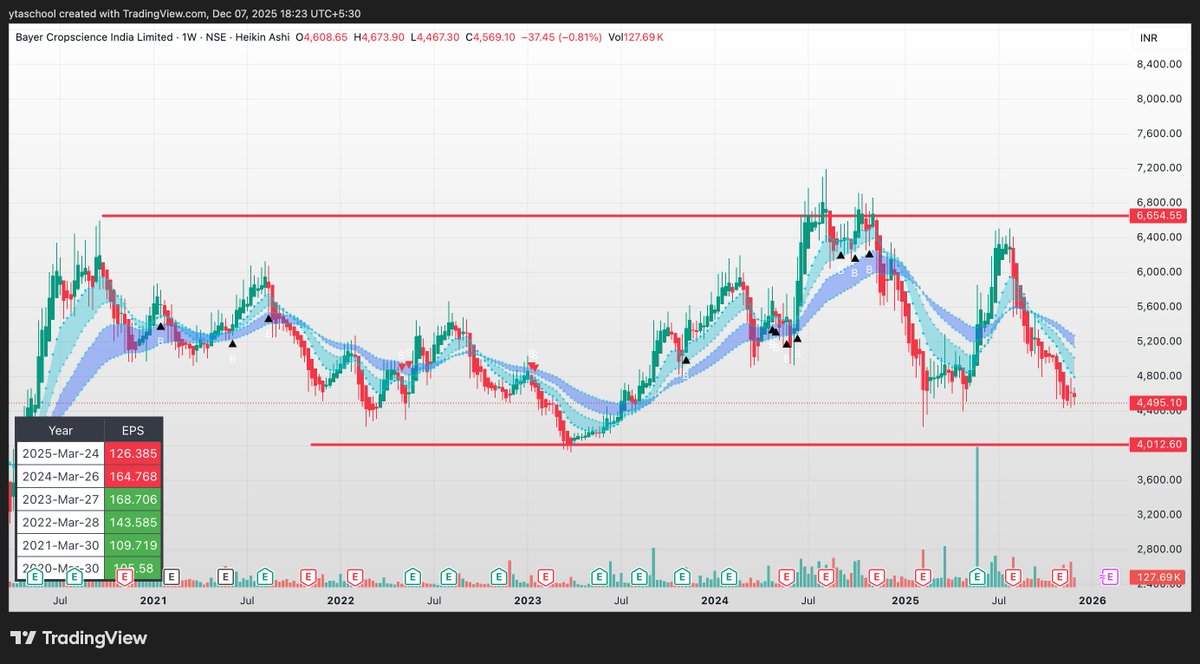Click the 2025 time axis label

(905, 601)
